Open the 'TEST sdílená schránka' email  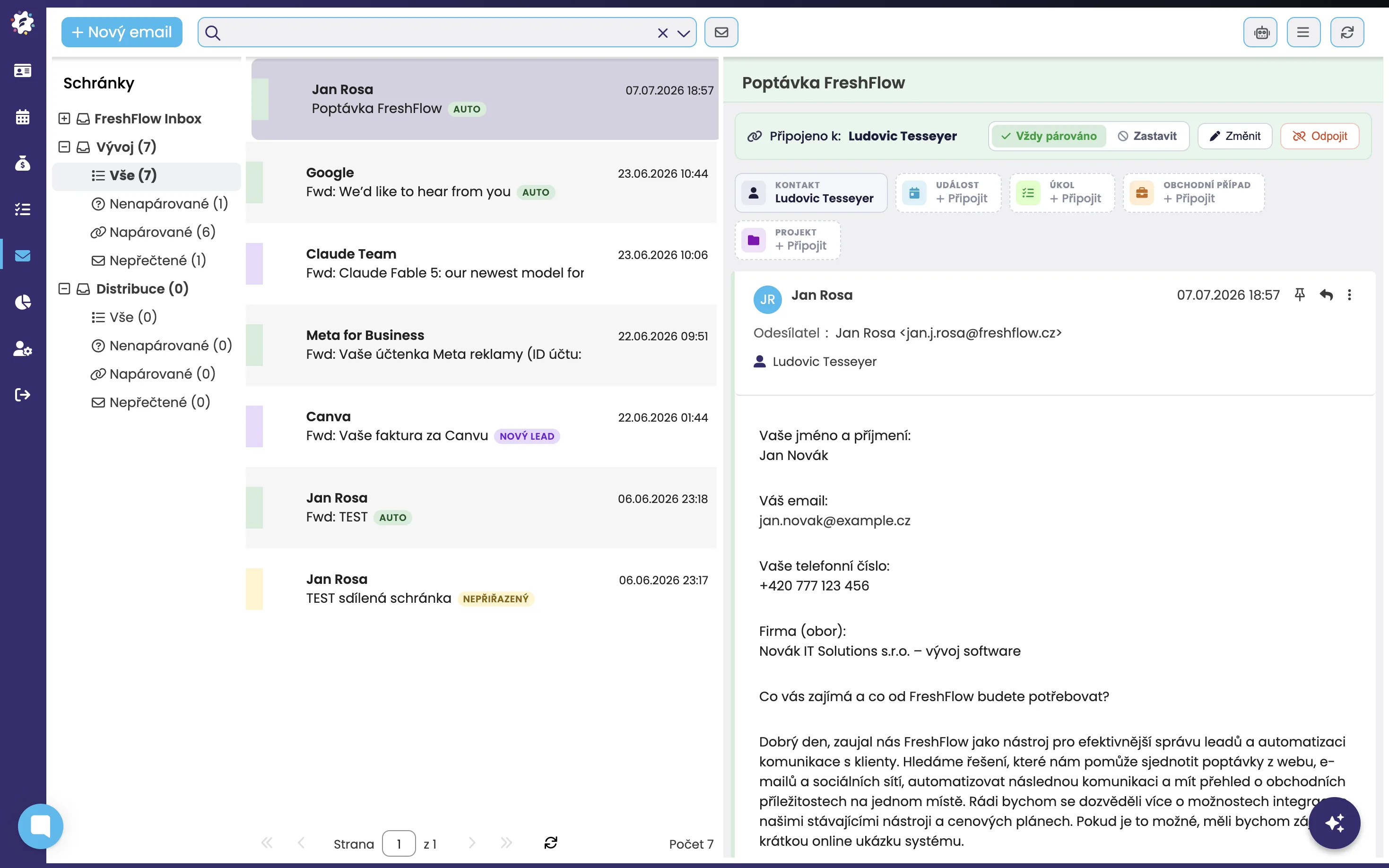[482, 589]
